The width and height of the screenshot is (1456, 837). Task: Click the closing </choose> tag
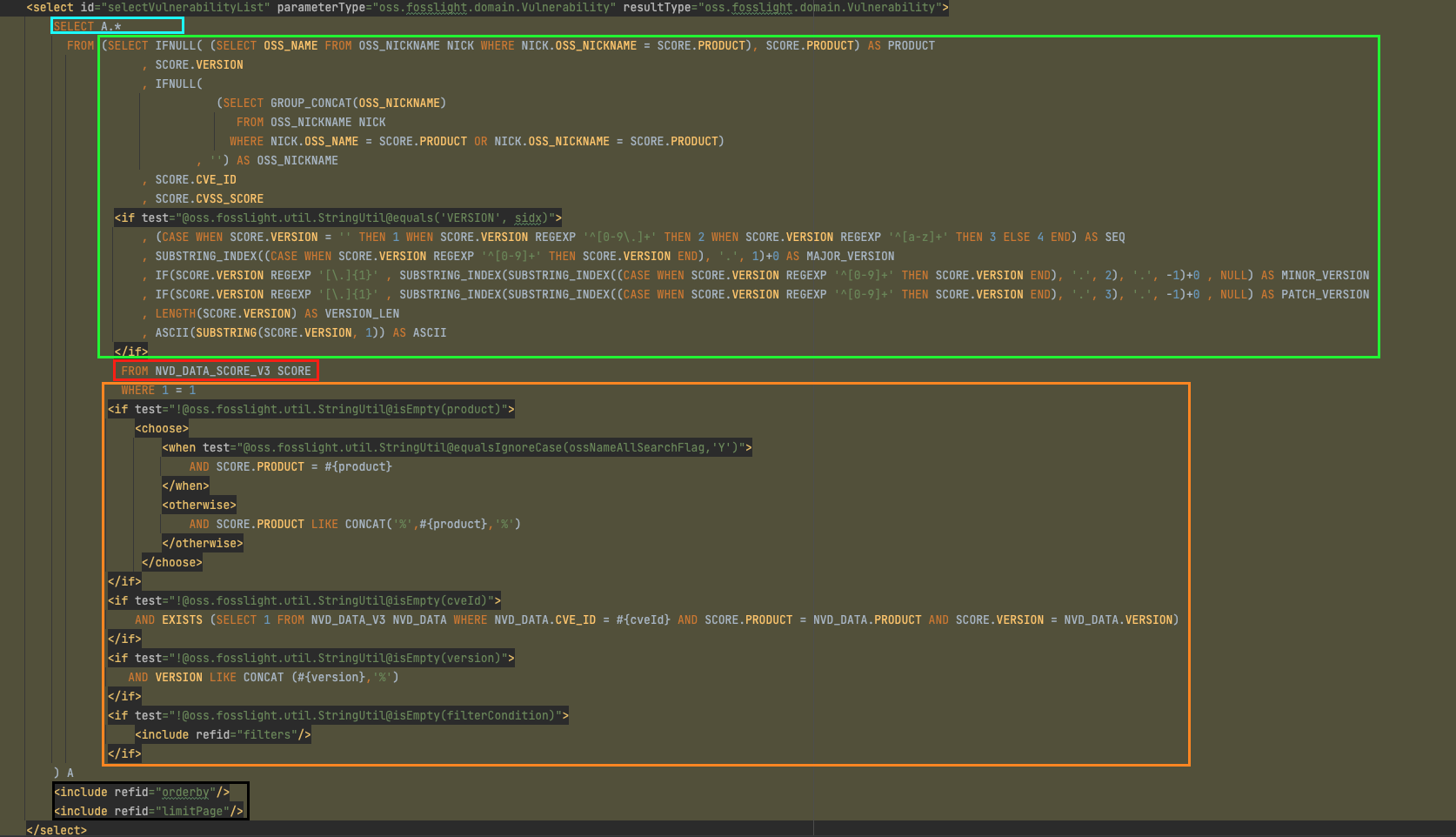[x=172, y=562]
